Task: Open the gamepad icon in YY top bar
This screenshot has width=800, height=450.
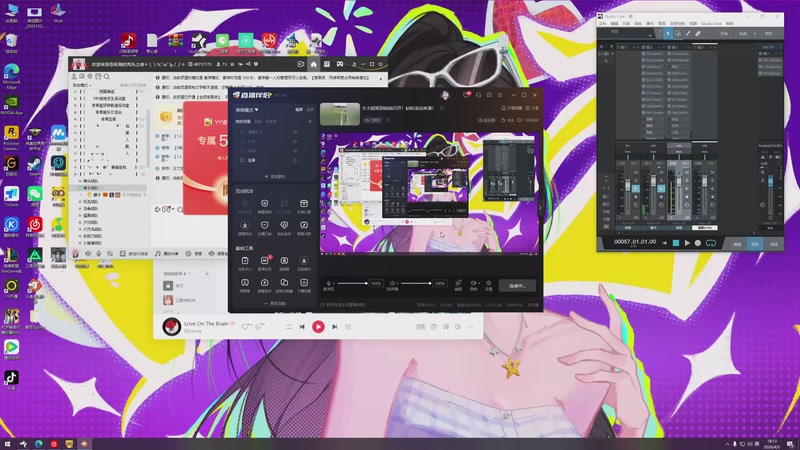Action: coord(340,64)
